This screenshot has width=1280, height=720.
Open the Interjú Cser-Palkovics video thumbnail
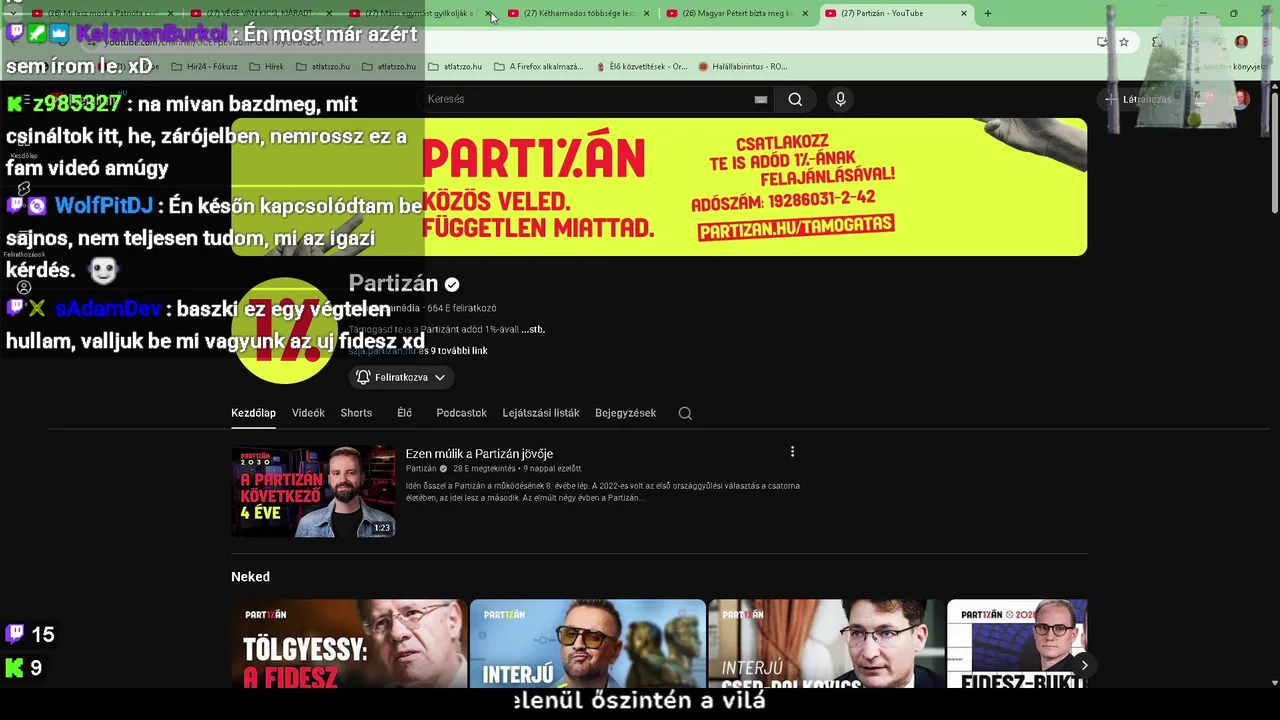(826, 644)
